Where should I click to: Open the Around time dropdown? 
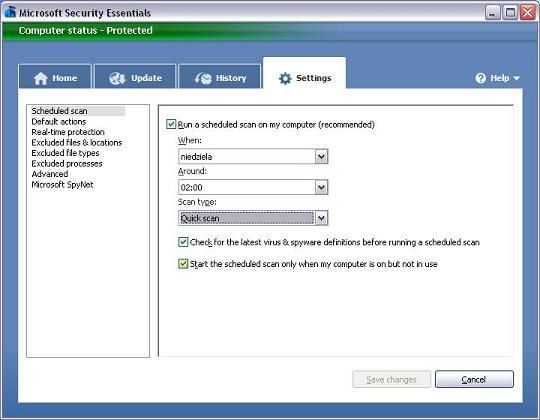coord(321,187)
